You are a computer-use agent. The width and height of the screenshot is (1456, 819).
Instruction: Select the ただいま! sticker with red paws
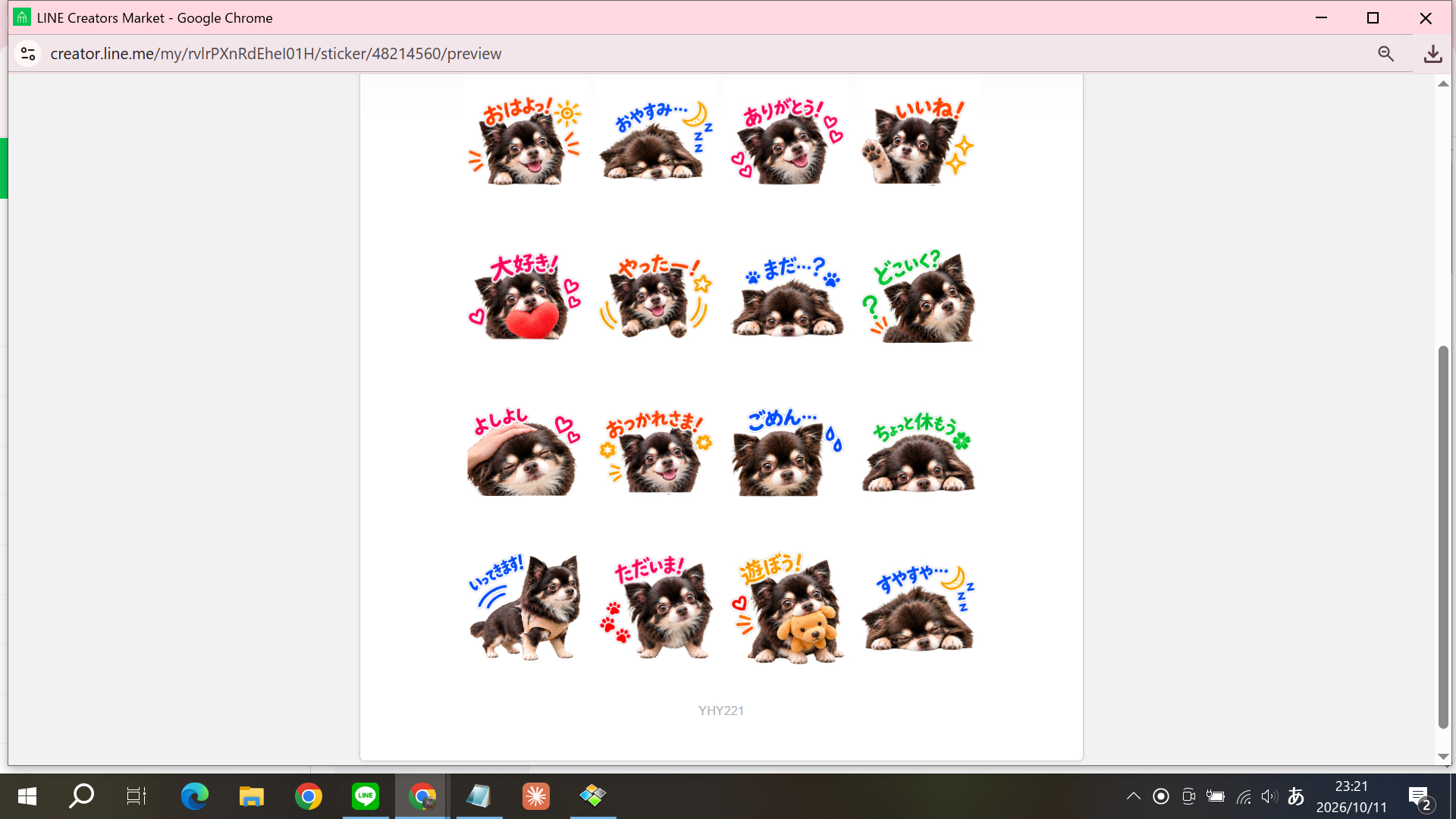pyautogui.click(x=656, y=607)
